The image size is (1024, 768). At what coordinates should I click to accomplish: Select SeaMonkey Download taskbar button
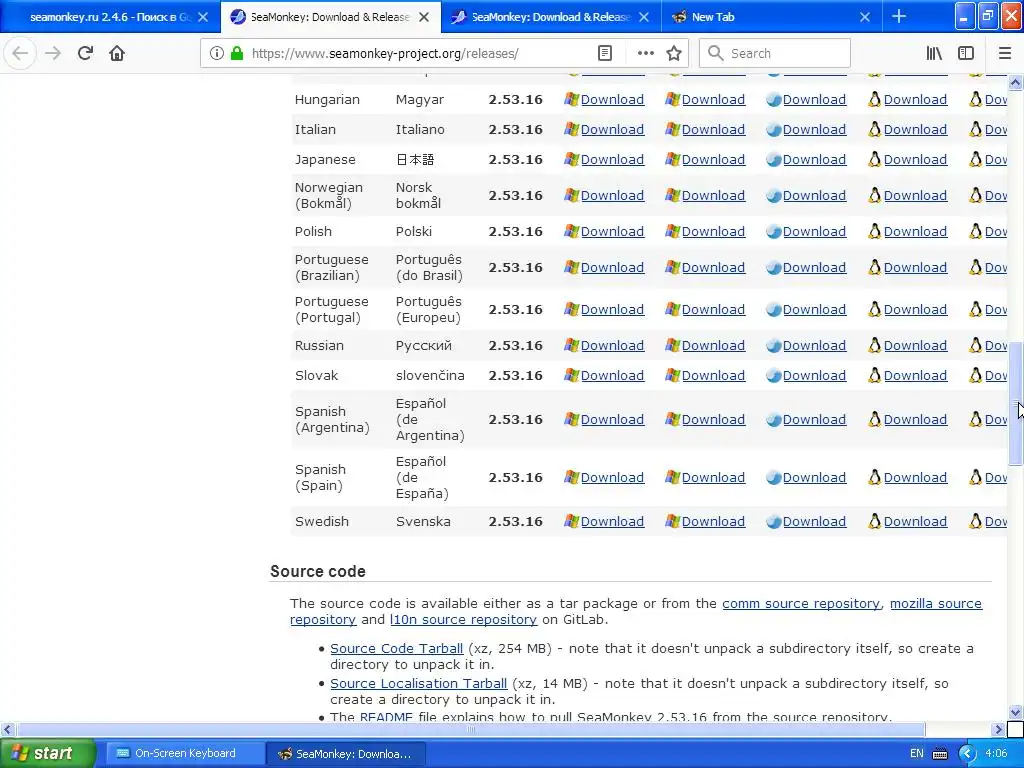click(345, 753)
